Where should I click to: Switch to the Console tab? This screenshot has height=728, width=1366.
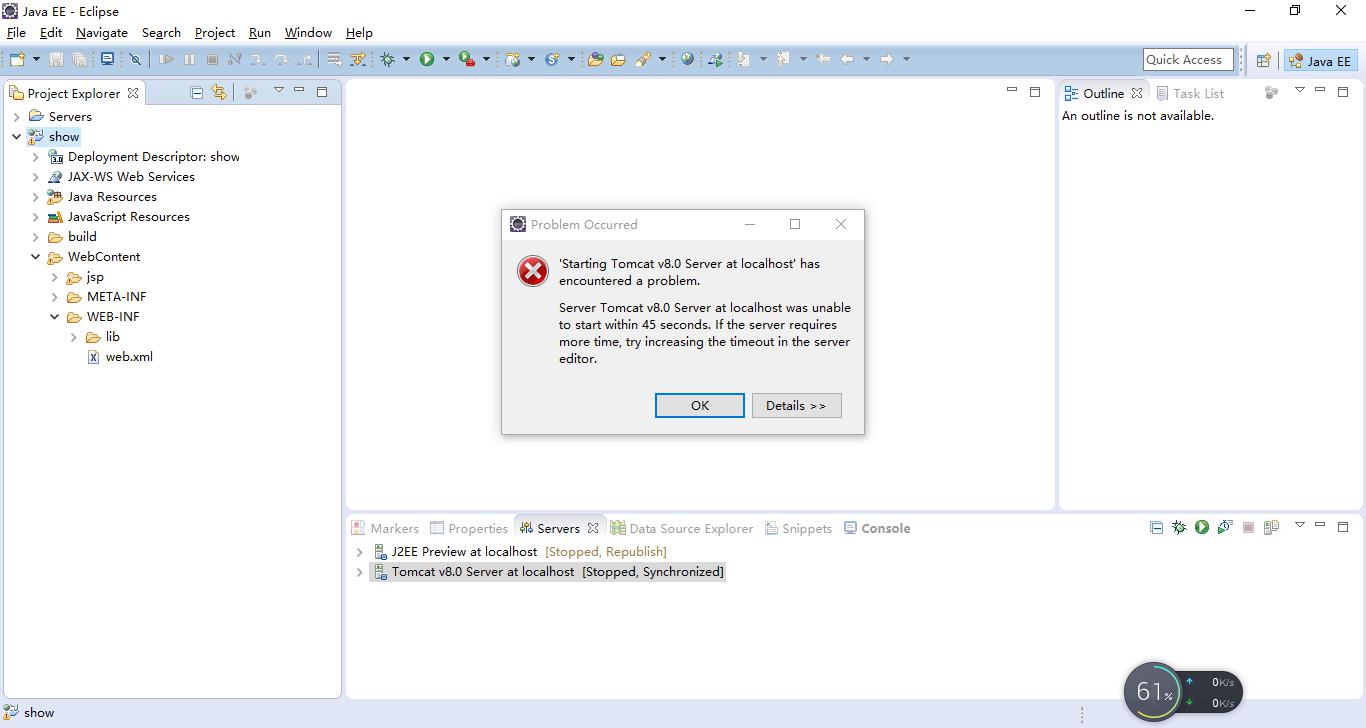pyautogui.click(x=877, y=528)
